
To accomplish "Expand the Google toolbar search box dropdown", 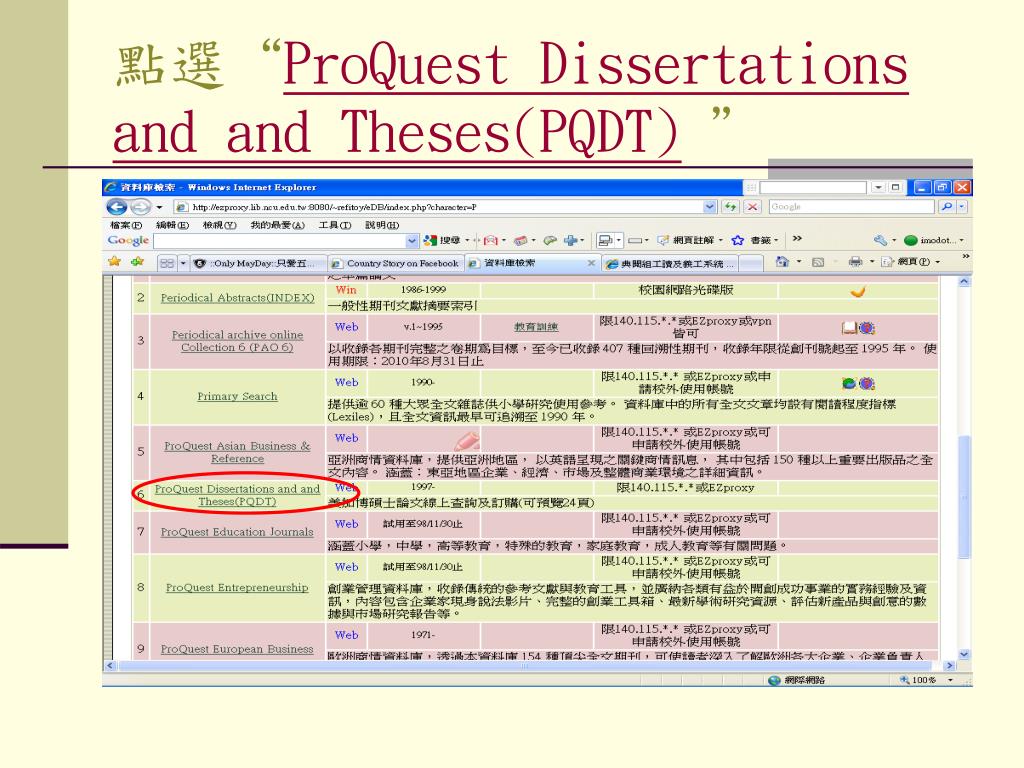I will coord(412,241).
